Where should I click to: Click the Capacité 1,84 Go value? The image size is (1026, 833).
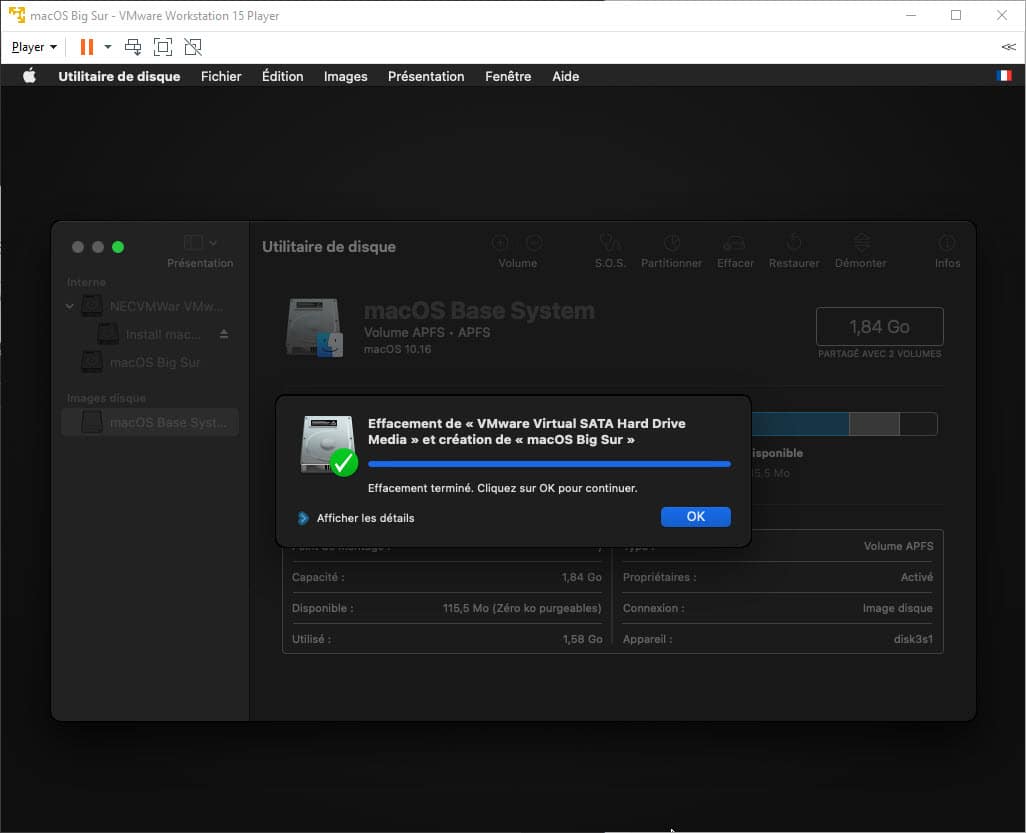point(582,577)
